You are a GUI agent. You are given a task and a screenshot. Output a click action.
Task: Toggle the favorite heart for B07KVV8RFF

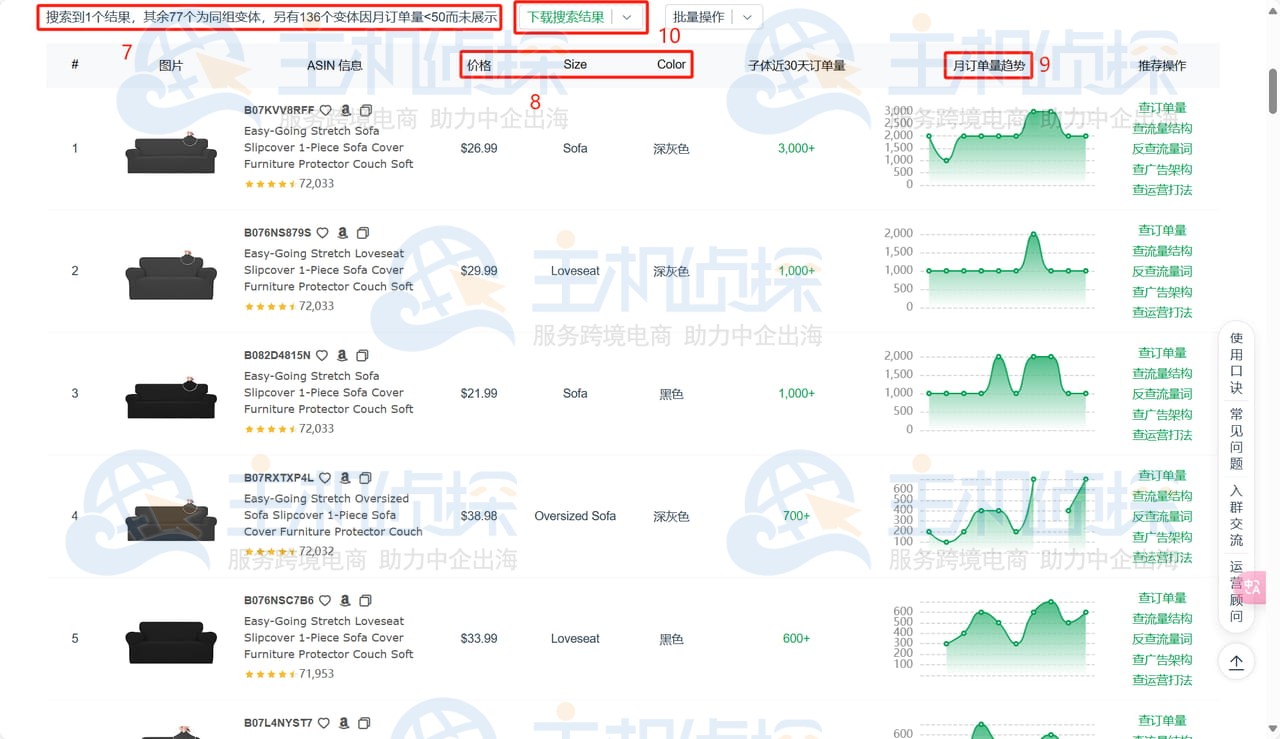click(324, 110)
